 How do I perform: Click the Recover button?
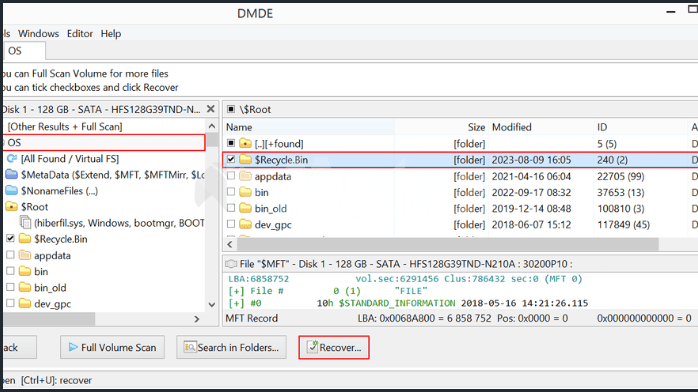click(x=334, y=348)
